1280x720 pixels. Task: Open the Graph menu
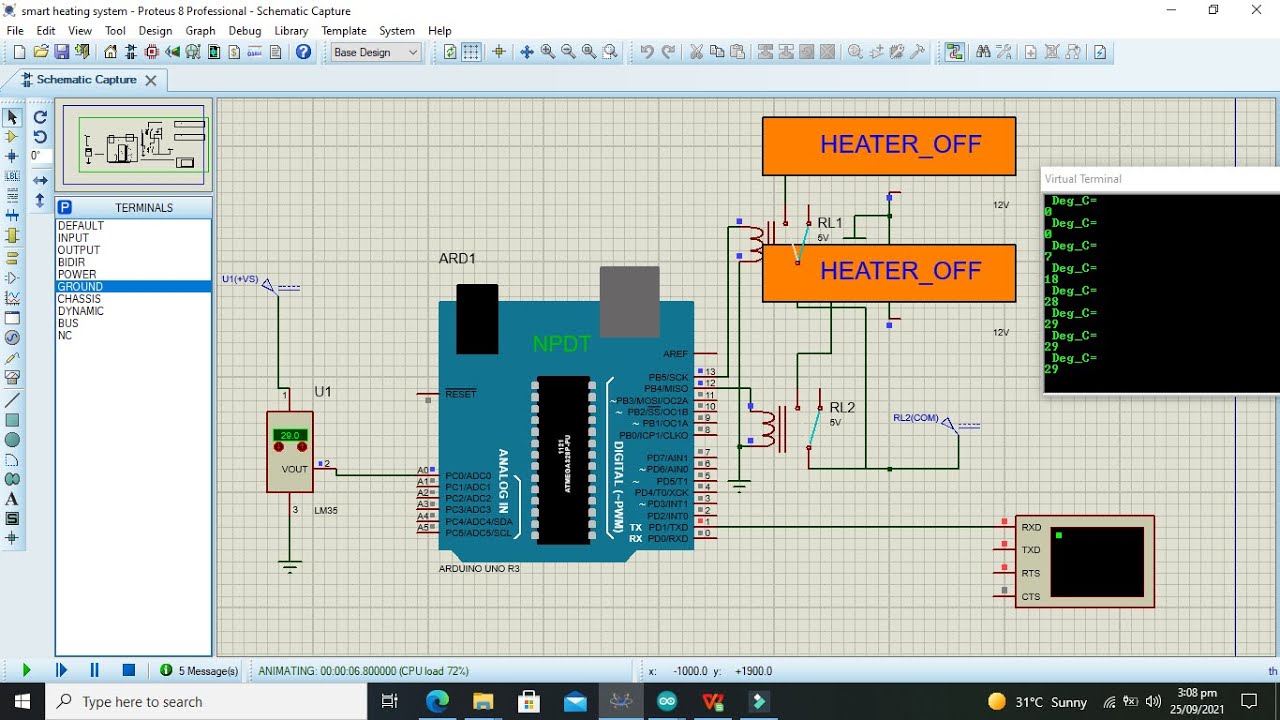coord(200,31)
